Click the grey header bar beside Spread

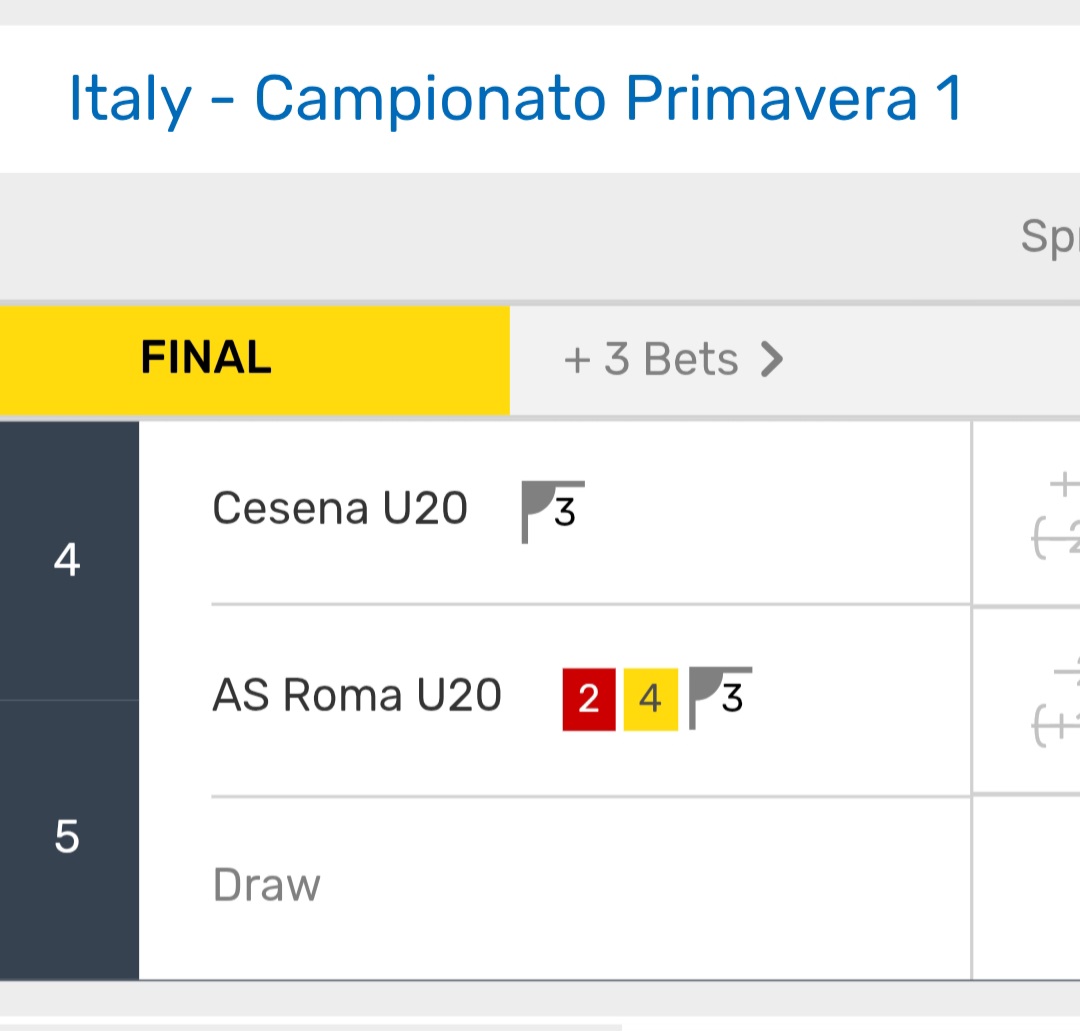click(x=500, y=238)
